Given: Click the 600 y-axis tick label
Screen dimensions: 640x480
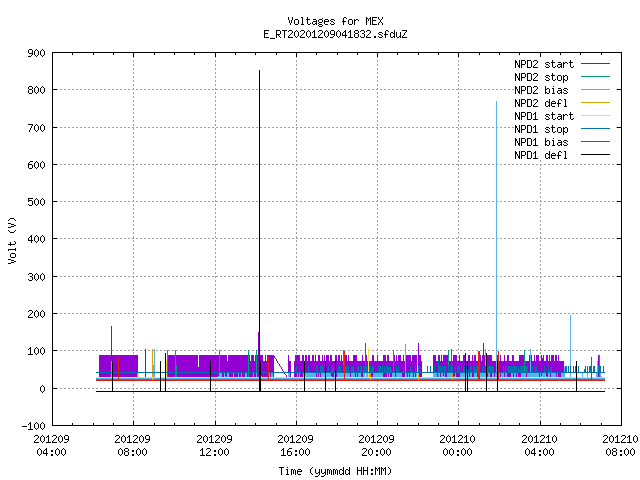Looking at the screenshot, I should (x=36, y=165).
